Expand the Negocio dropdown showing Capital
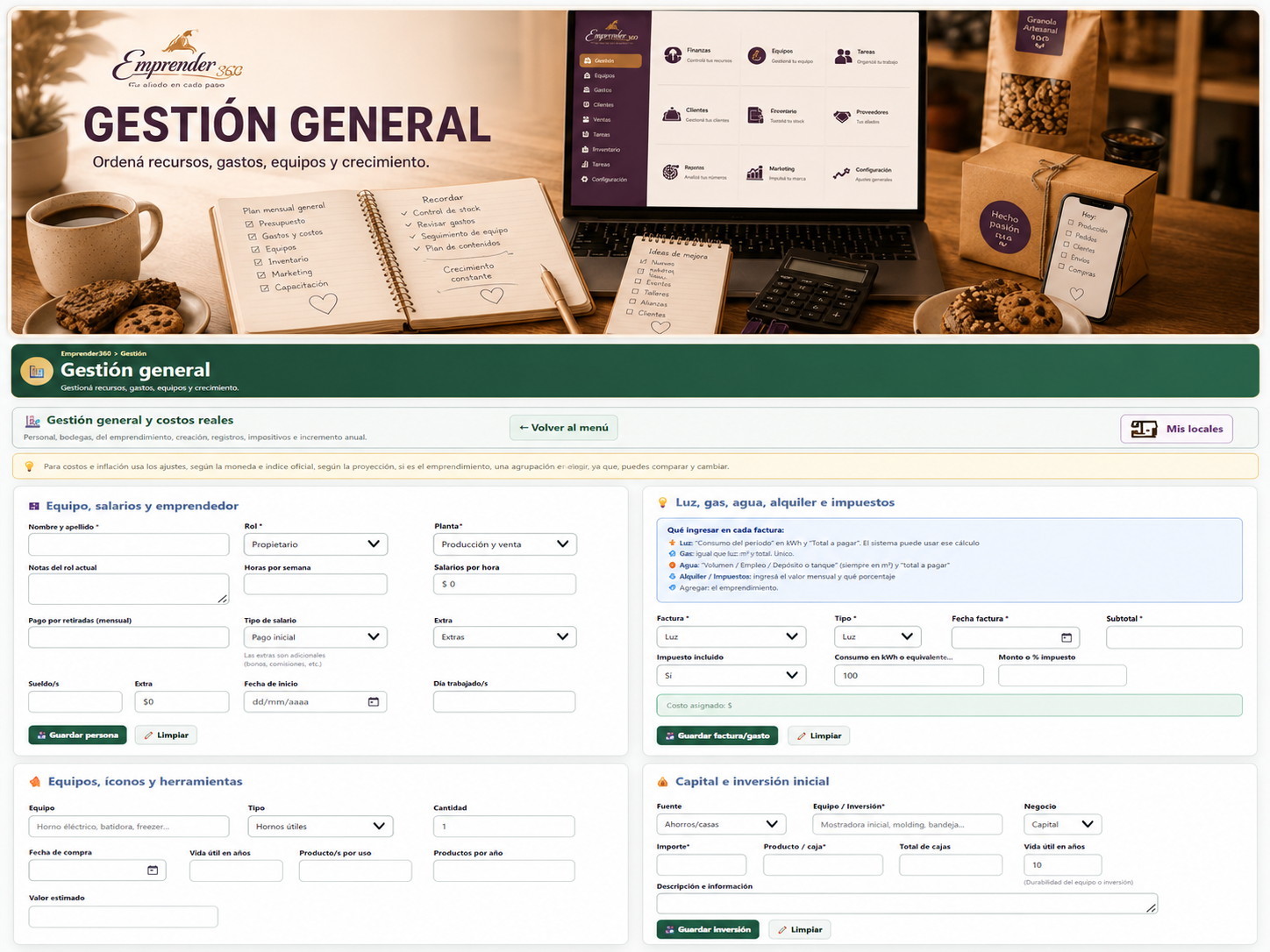1270x952 pixels. point(1062,824)
